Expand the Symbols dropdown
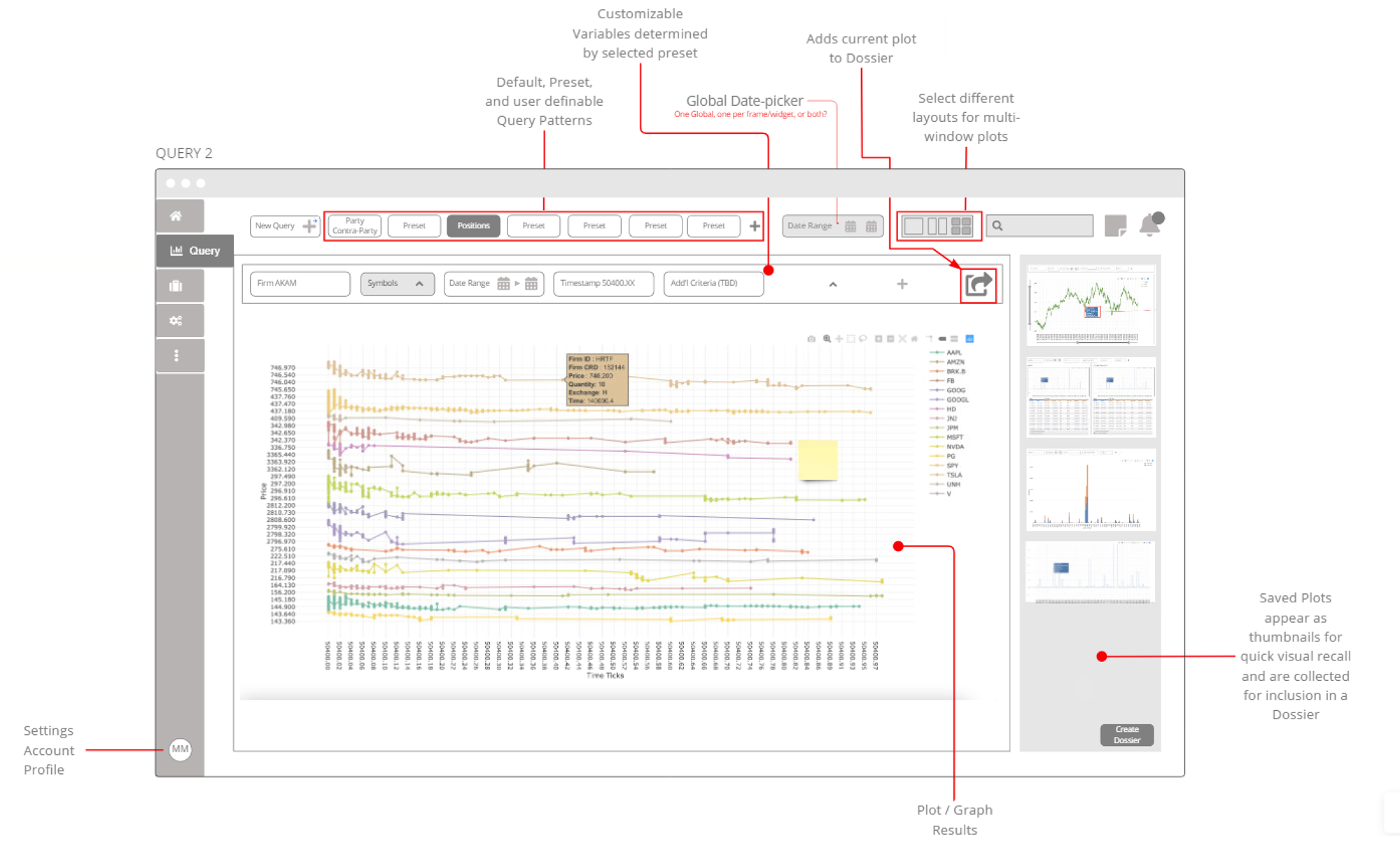Image resolution: width=1400 pixels, height=844 pixels. coord(397,284)
